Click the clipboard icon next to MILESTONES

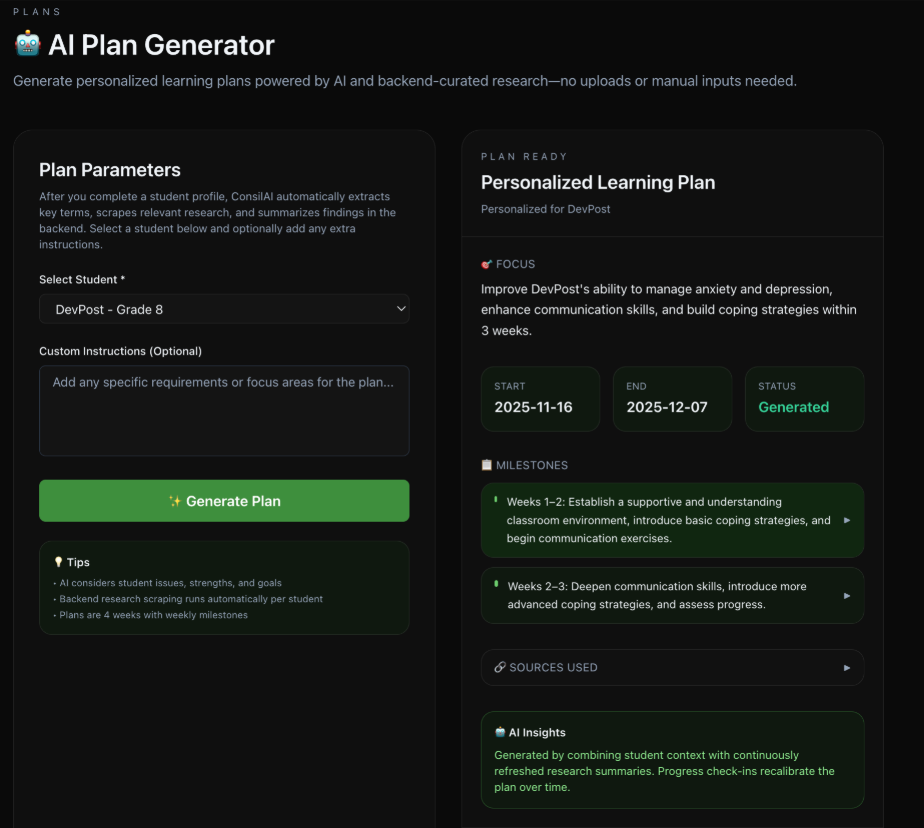pyautogui.click(x=487, y=465)
